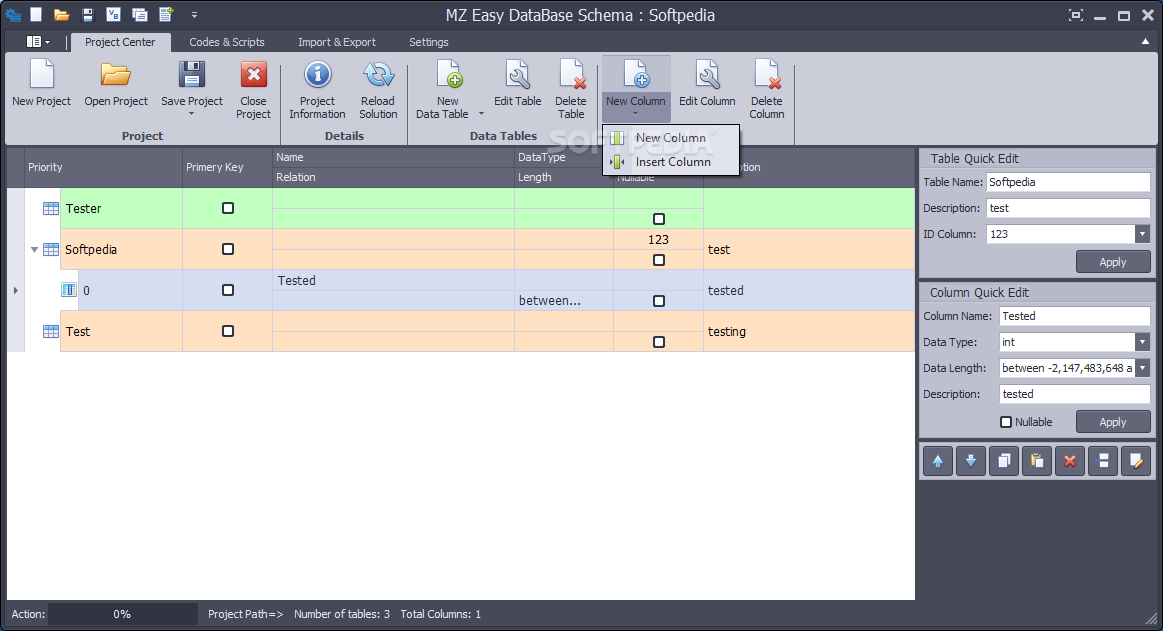Click the quick access save disk icon

(88, 14)
